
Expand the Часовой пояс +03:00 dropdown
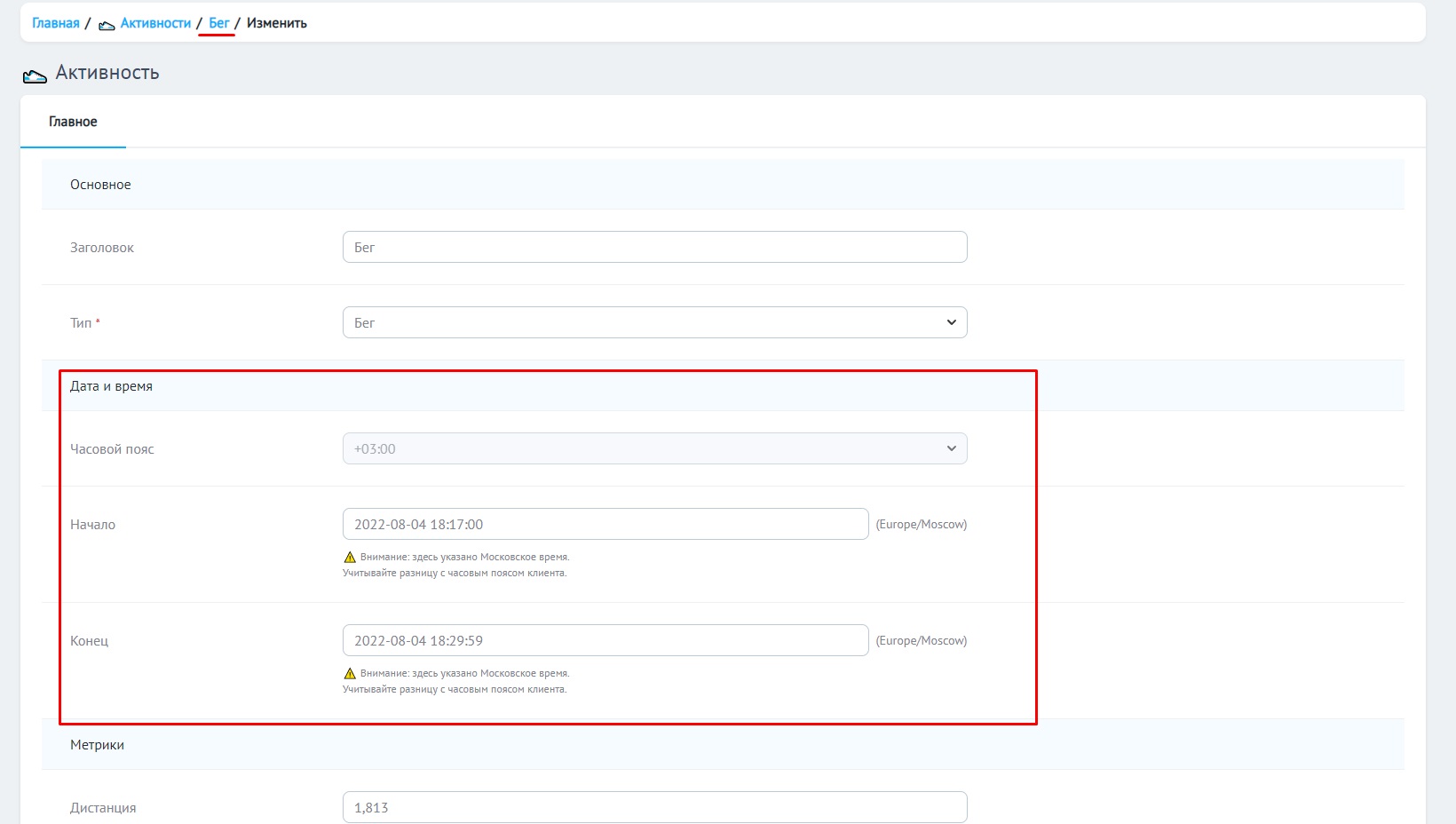pyautogui.click(x=654, y=448)
